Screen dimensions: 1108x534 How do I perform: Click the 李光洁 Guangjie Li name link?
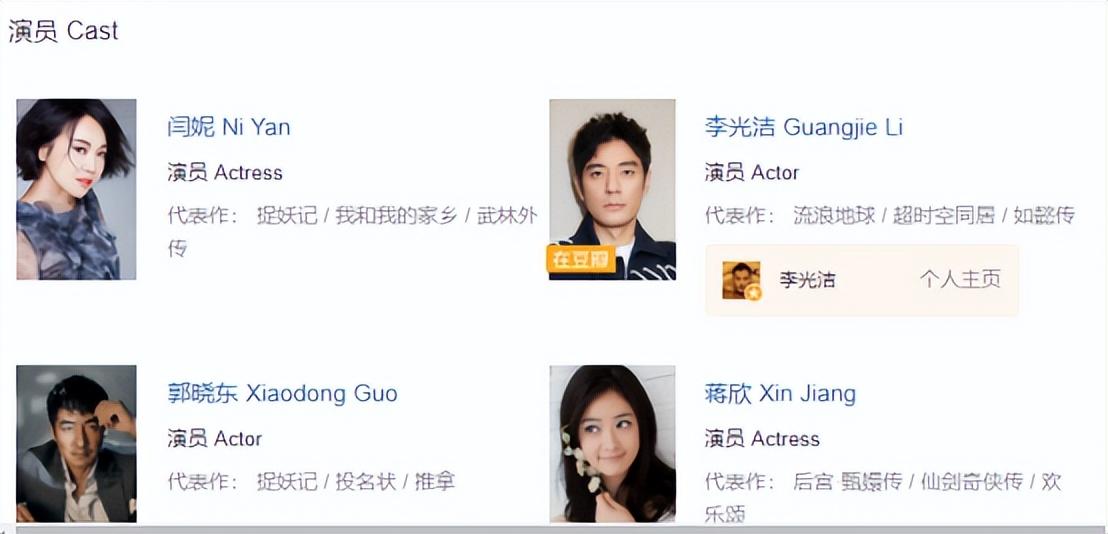pos(804,127)
